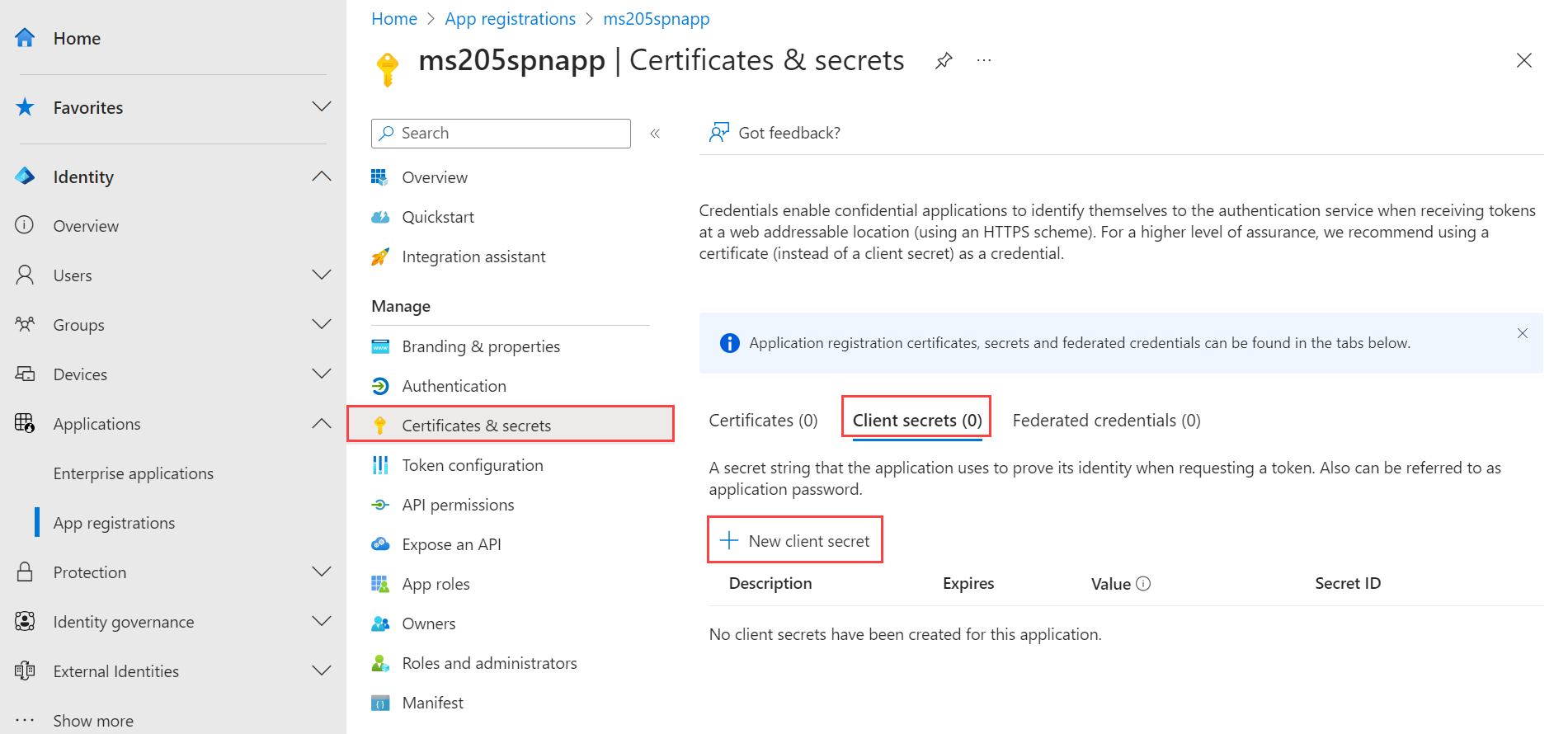Image resolution: width=1568 pixels, height=734 pixels.
Task: Click the info icon next to Value
Action: point(1143,584)
